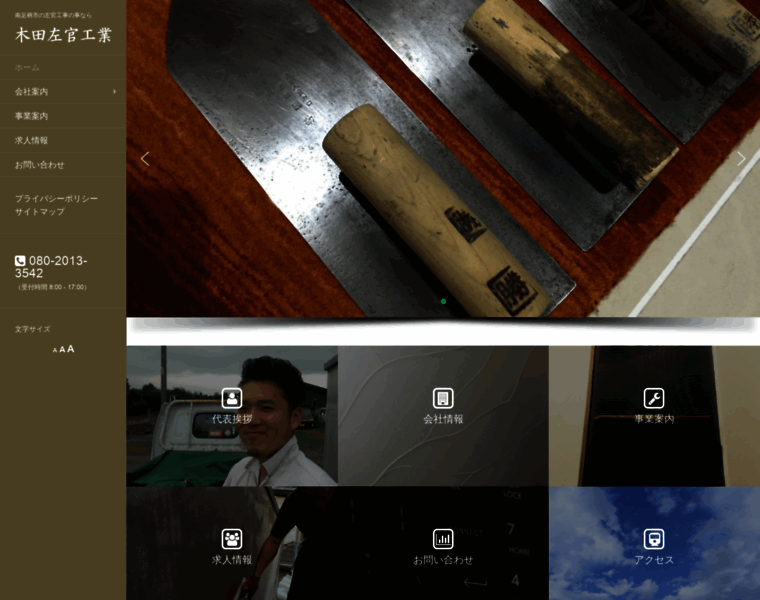Click the 代表挨拶 person icon
Screen dimensions: 760x600
[x=232, y=398]
